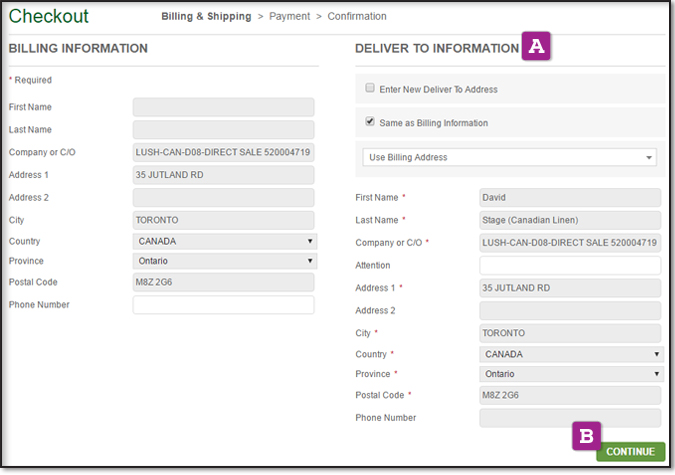Click the billing First Name field
675x475 pixels.
pos(224,107)
